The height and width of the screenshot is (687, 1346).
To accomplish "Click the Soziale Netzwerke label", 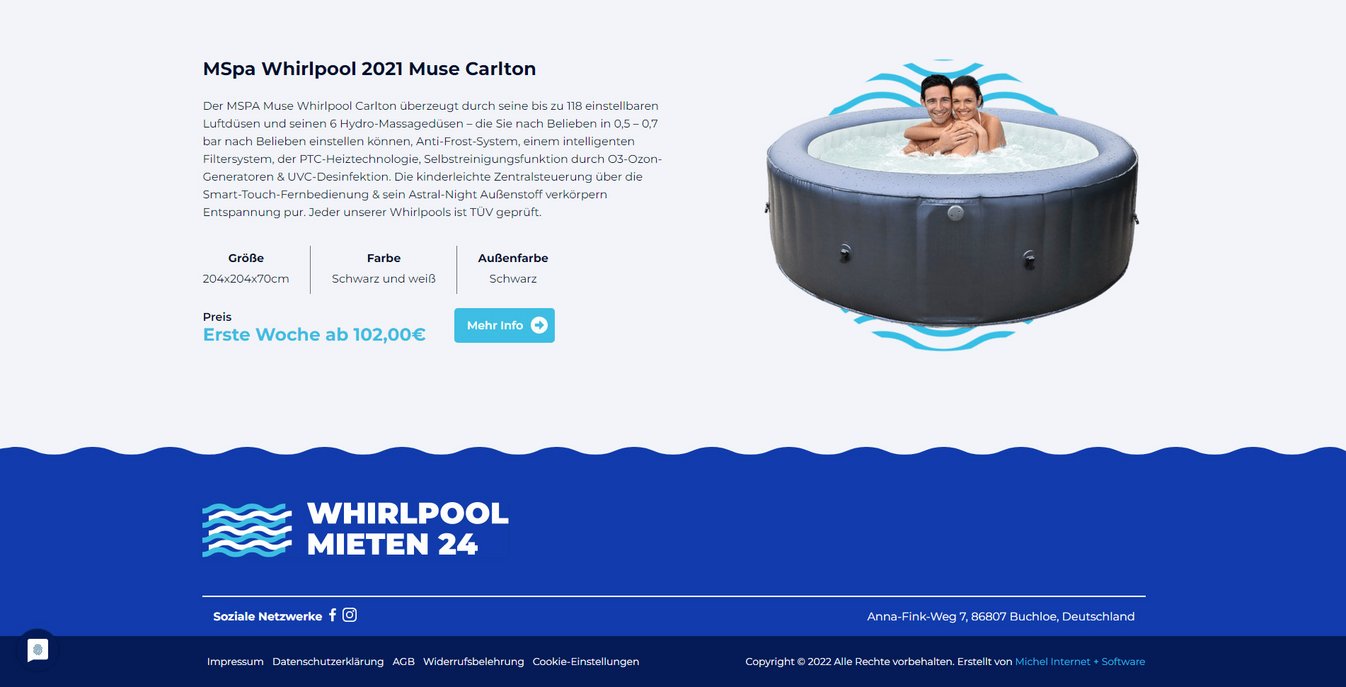I will [x=268, y=617].
